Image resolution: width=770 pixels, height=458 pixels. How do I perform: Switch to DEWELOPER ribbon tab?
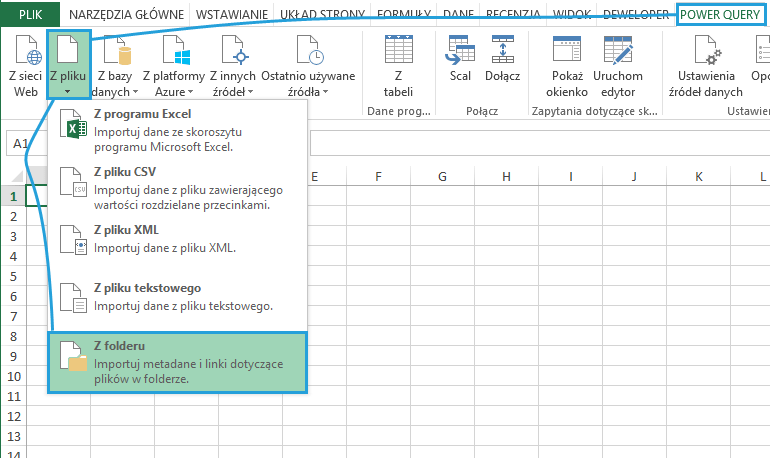[636, 15]
